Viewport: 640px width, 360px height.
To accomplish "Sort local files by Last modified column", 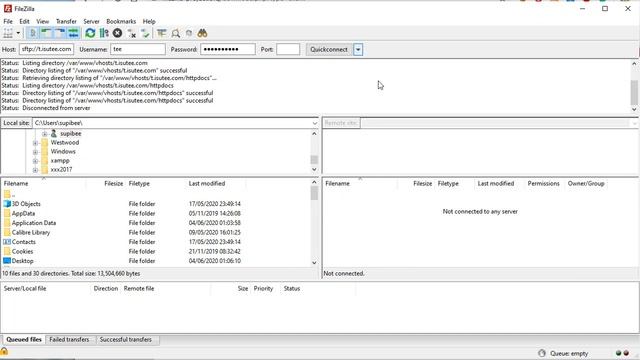I will point(216,184).
